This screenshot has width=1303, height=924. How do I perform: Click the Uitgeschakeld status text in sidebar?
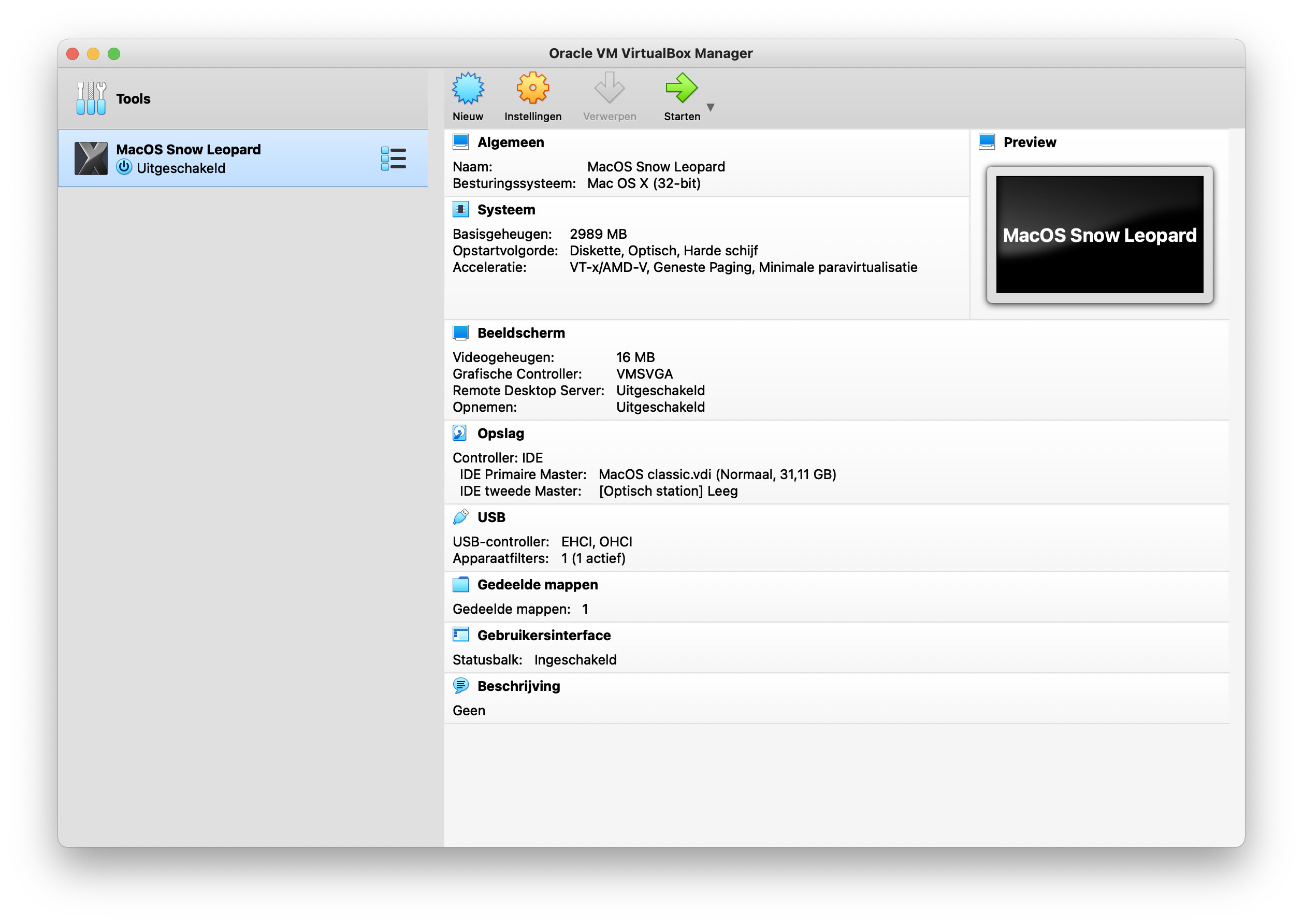point(181,168)
